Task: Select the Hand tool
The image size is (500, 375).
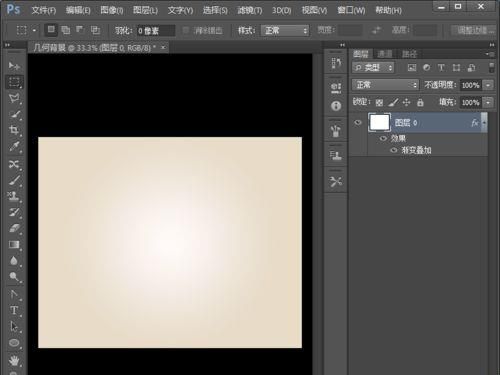Action: click(x=14, y=360)
